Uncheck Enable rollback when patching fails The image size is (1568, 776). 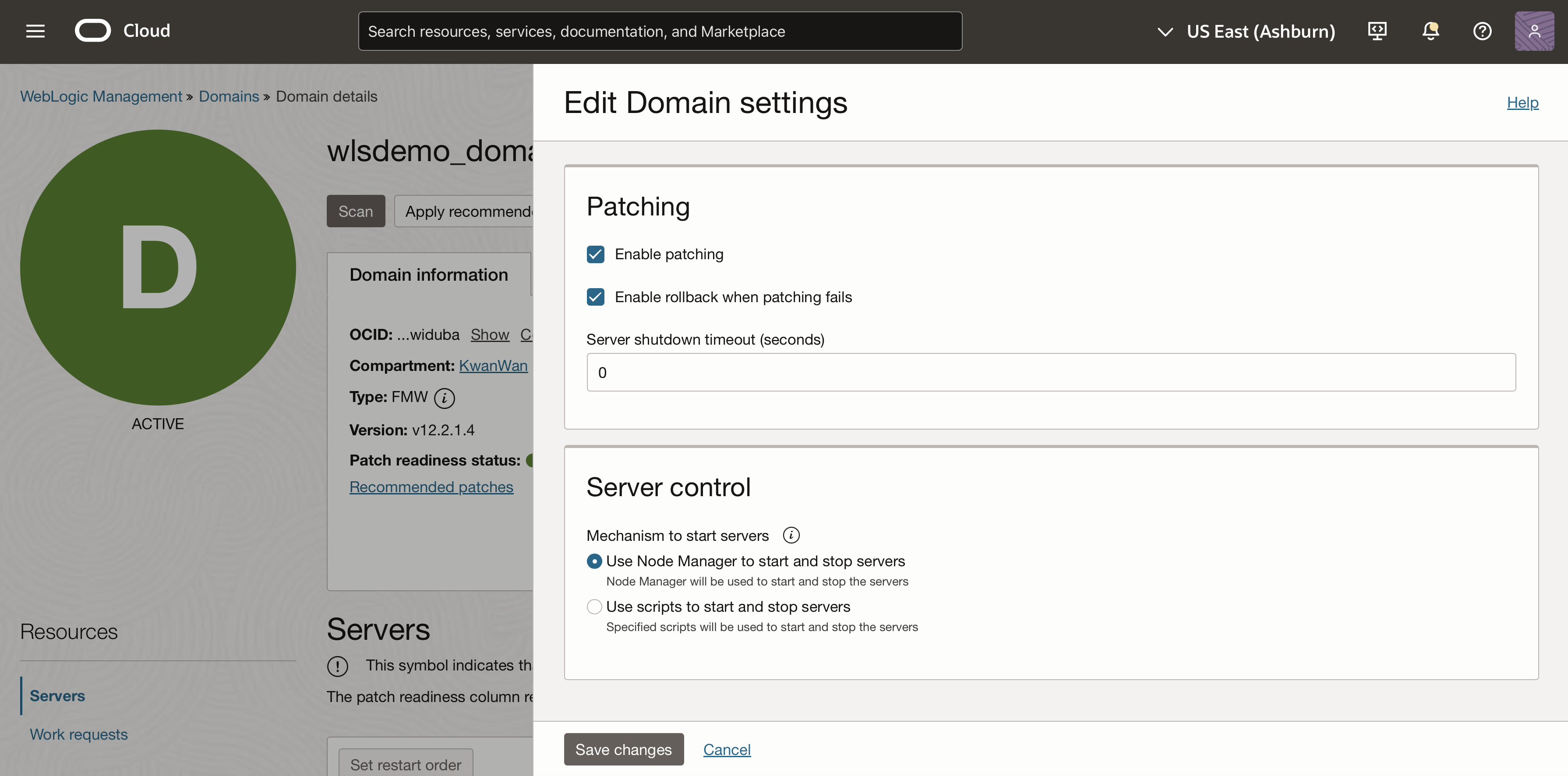[595, 297]
